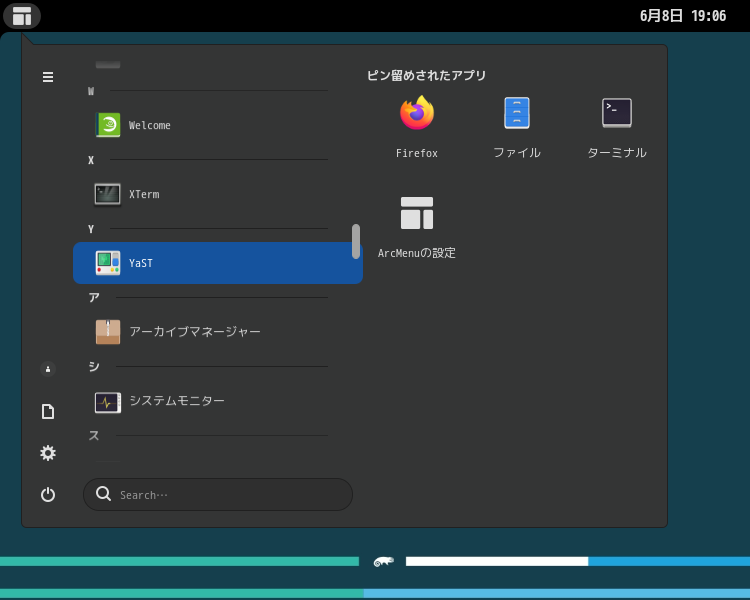Click the power button in sidebar
The image size is (750, 600).
point(48,494)
